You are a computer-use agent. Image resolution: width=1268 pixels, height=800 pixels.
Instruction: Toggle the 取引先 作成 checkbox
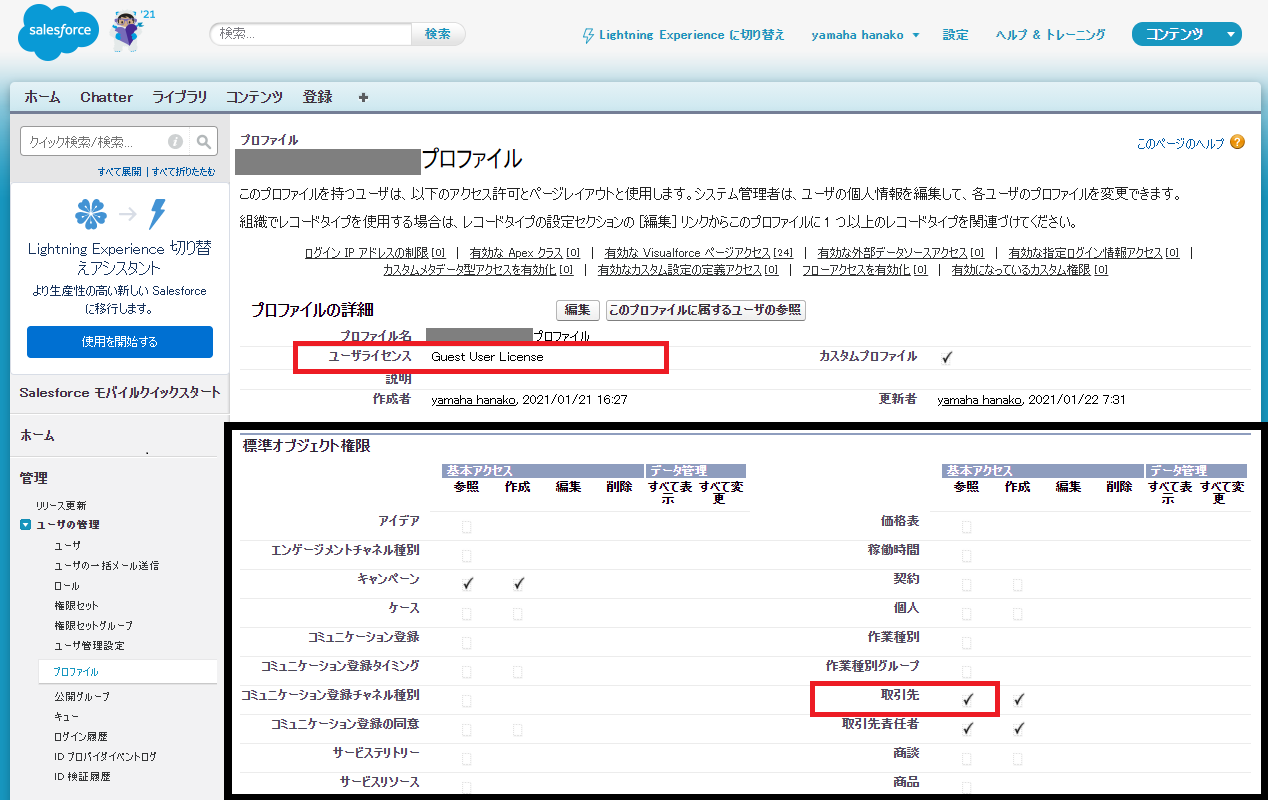[1018, 700]
